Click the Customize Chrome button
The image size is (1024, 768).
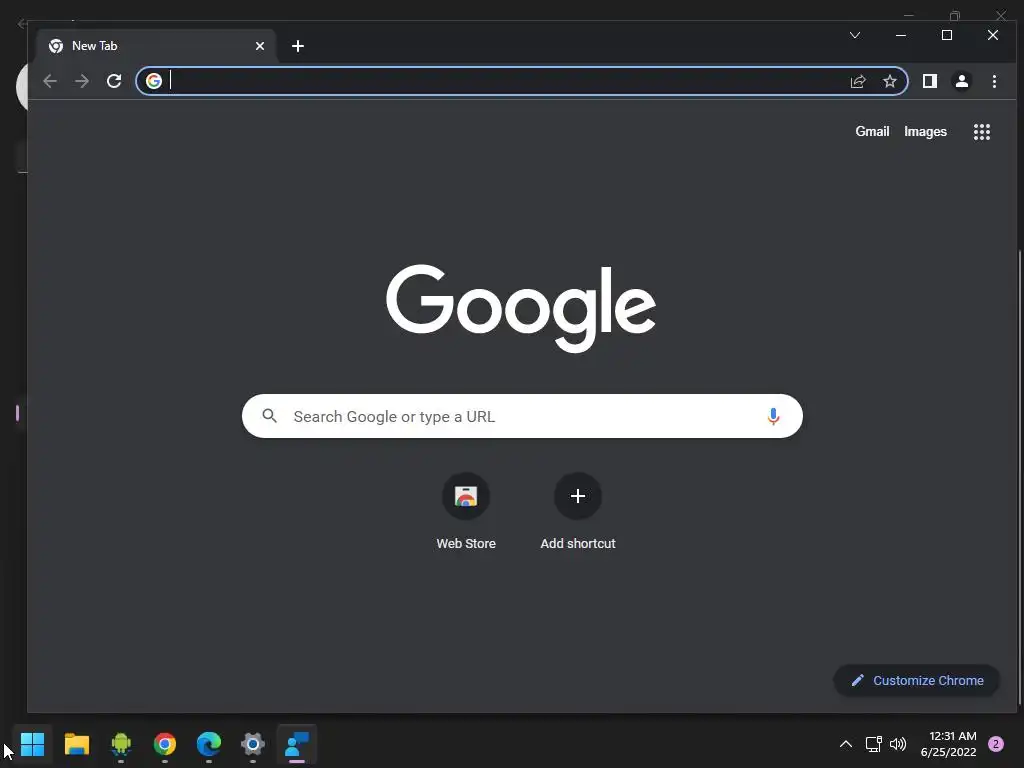917,680
